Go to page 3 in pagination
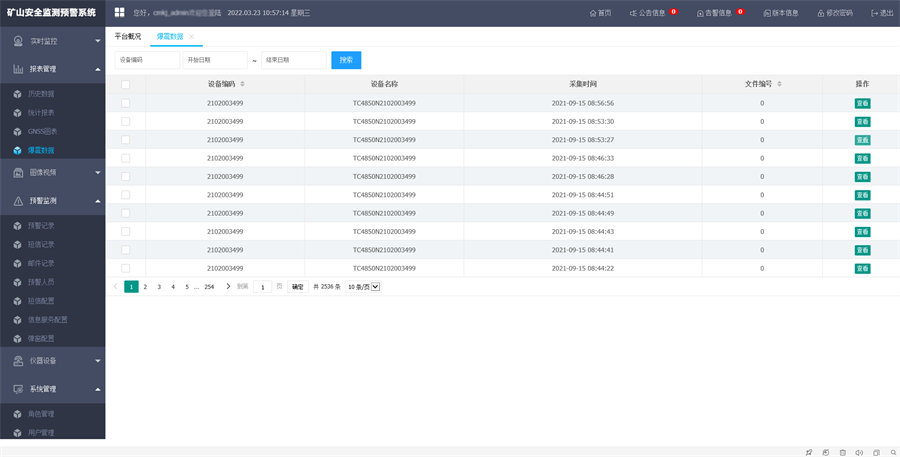The image size is (900, 457). [159, 286]
